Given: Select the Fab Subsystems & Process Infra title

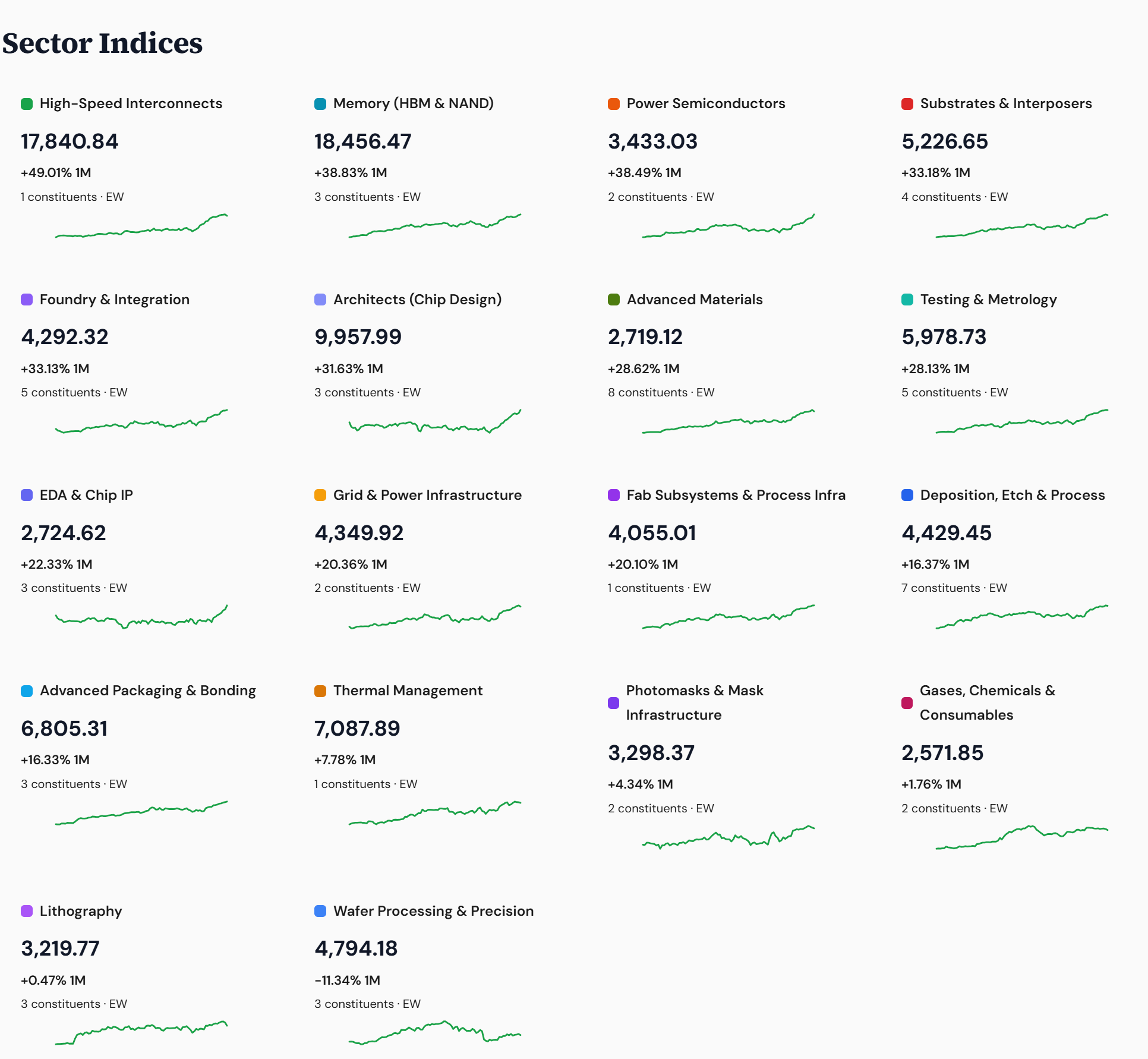Looking at the screenshot, I should click(x=736, y=495).
